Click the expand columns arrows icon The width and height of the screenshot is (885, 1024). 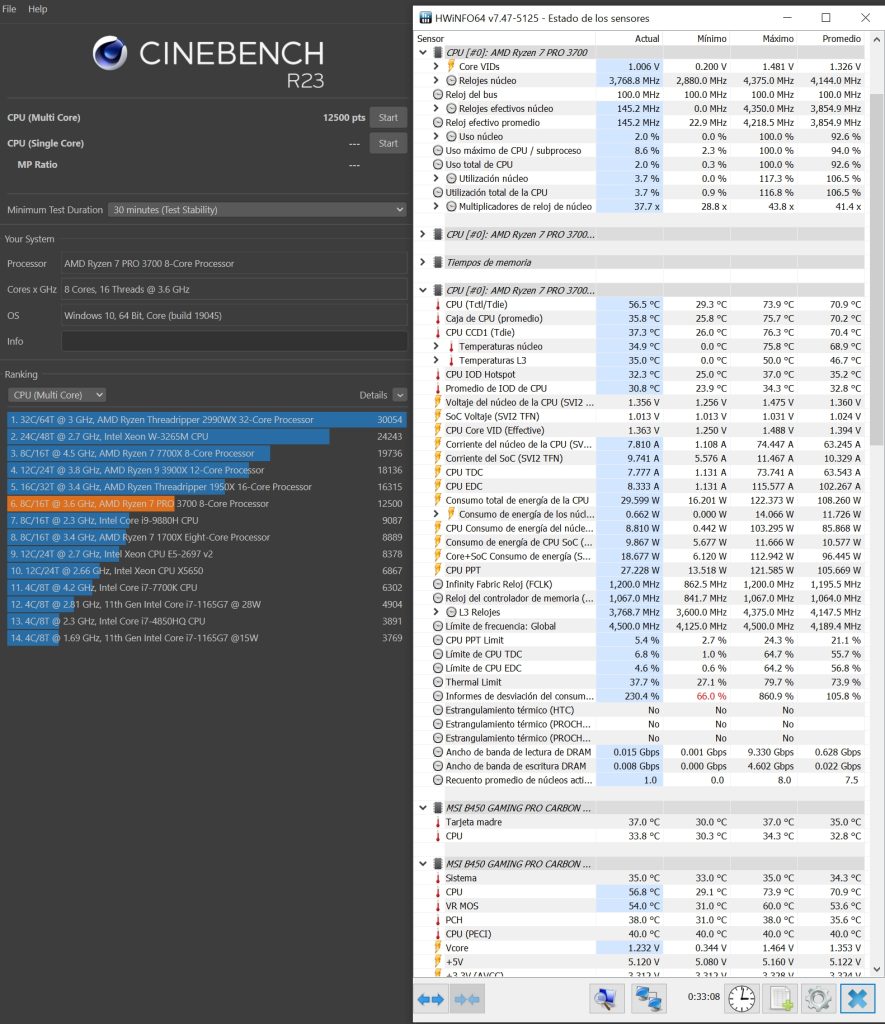[x=430, y=999]
